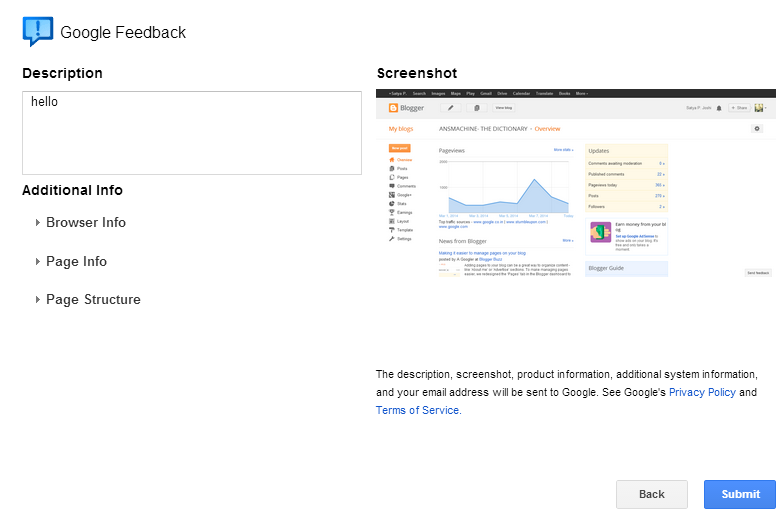Screen dimensions: 780x517
Task: Click the posts list icon beside the pencil
Action: [477, 108]
